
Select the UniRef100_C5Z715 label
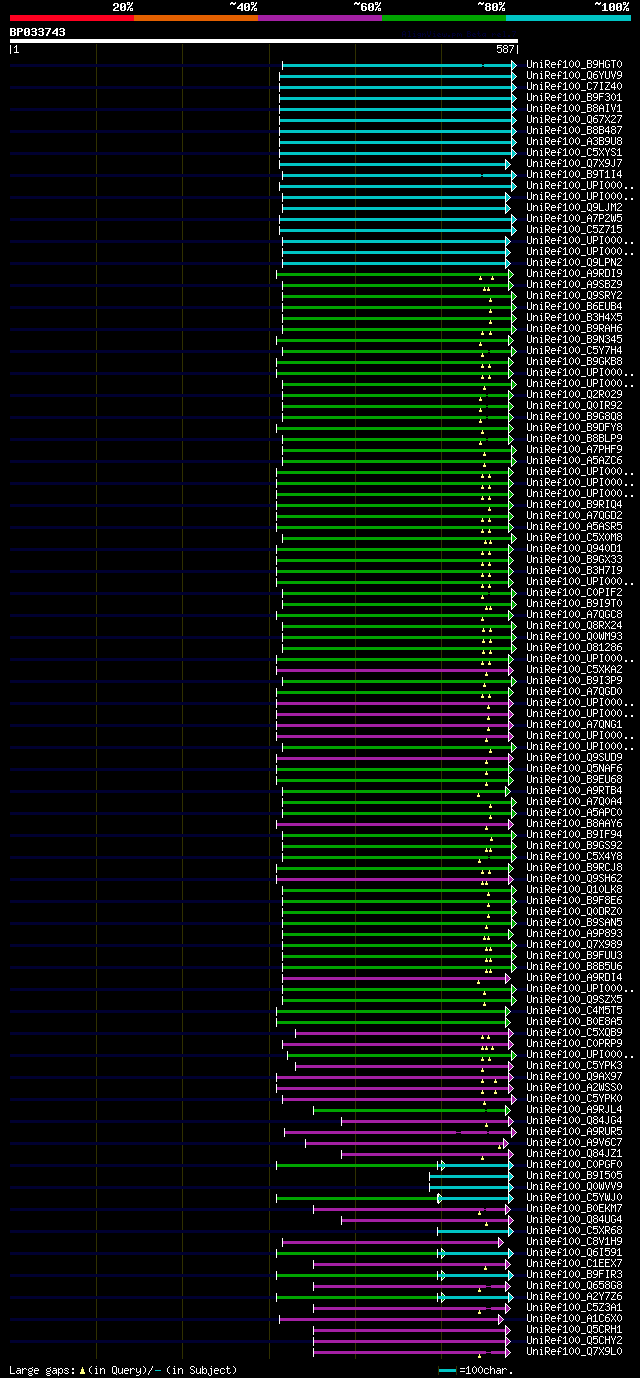pyautogui.click(x=573, y=229)
